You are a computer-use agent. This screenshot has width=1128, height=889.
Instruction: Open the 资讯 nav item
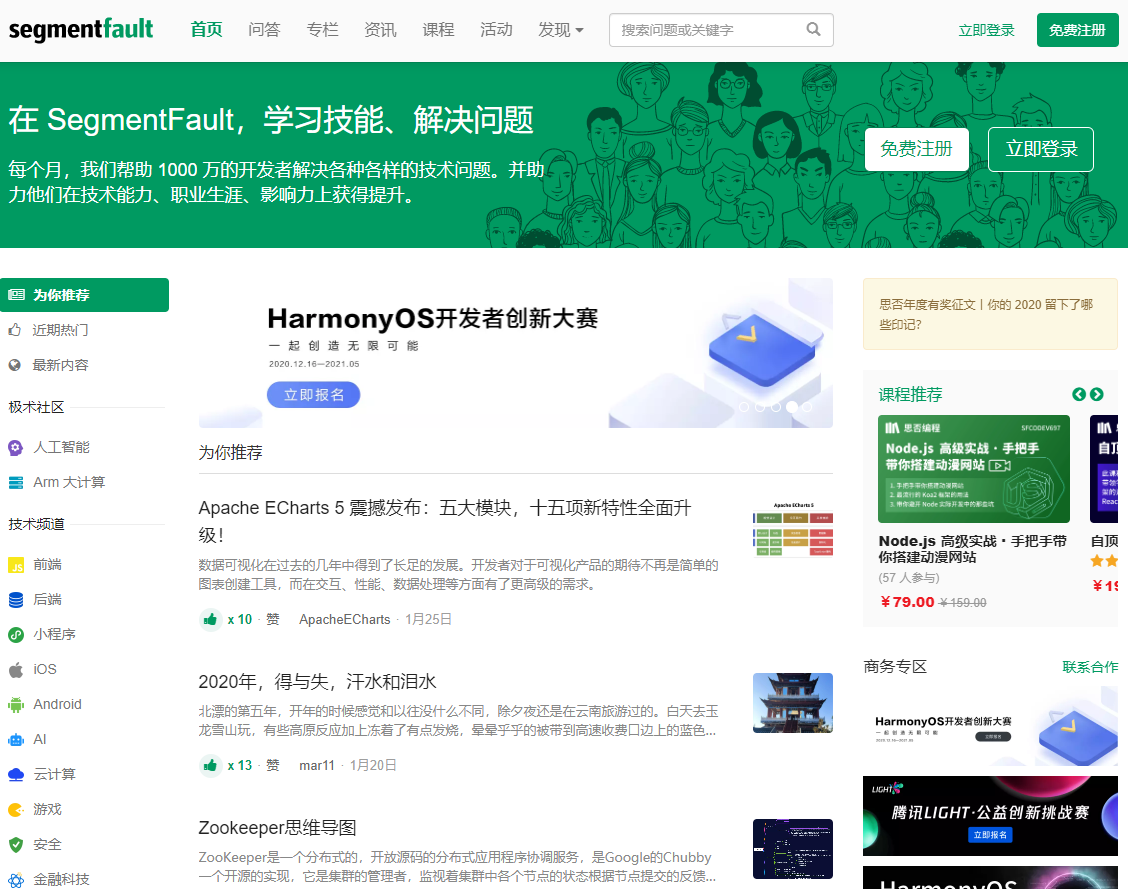coord(380,29)
